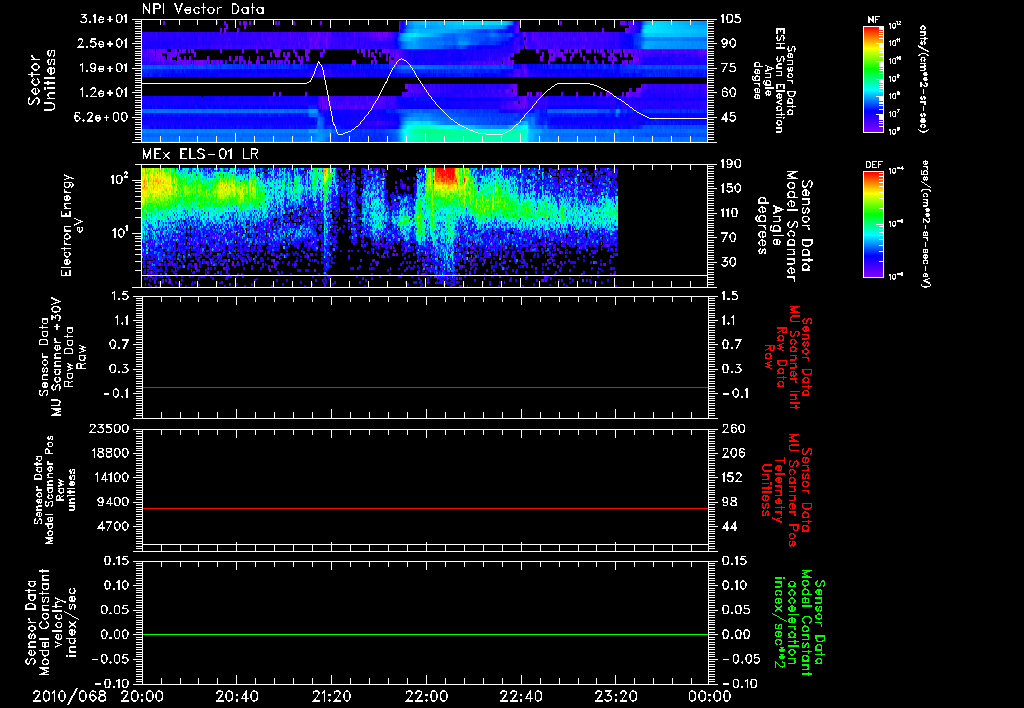Click the red high-flux patch in ELS spectrogram

(445, 176)
